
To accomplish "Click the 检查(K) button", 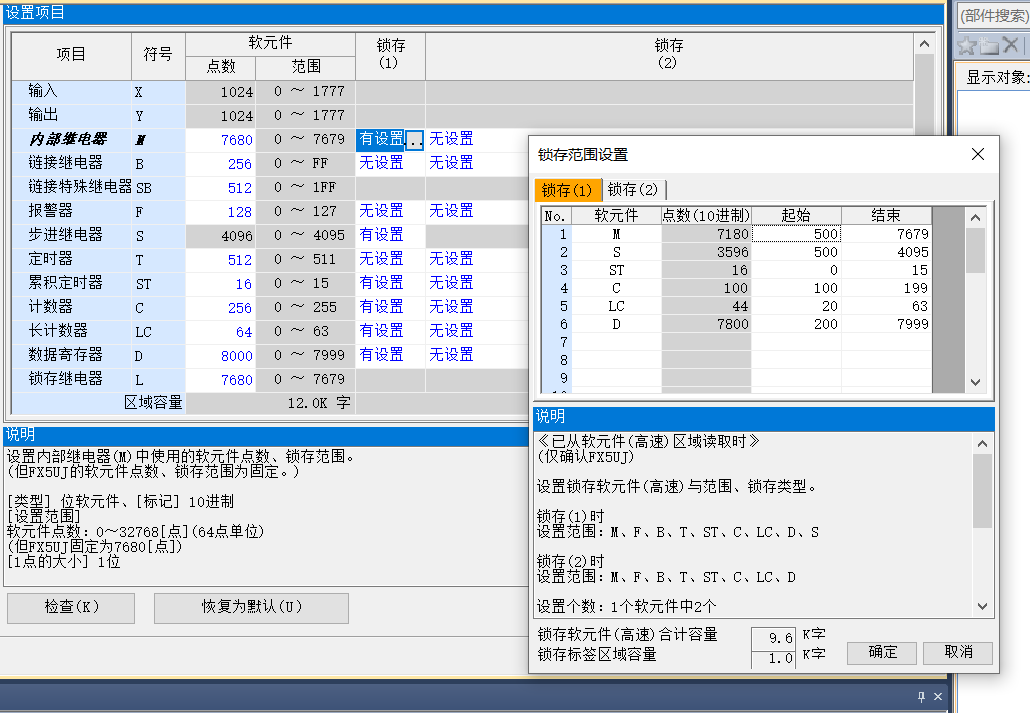I will click(x=71, y=608).
